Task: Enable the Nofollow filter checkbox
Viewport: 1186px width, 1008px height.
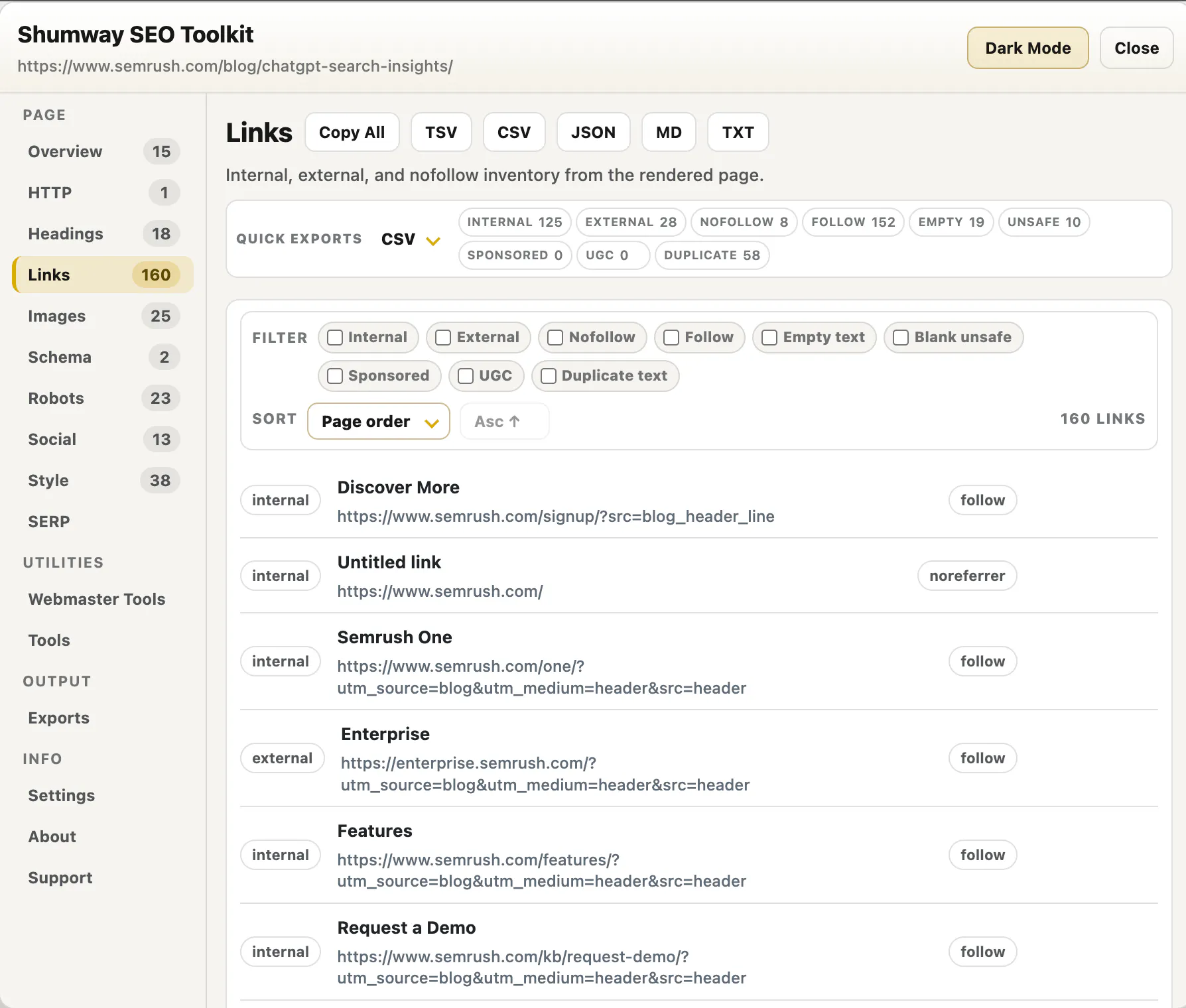Action: coord(555,338)
